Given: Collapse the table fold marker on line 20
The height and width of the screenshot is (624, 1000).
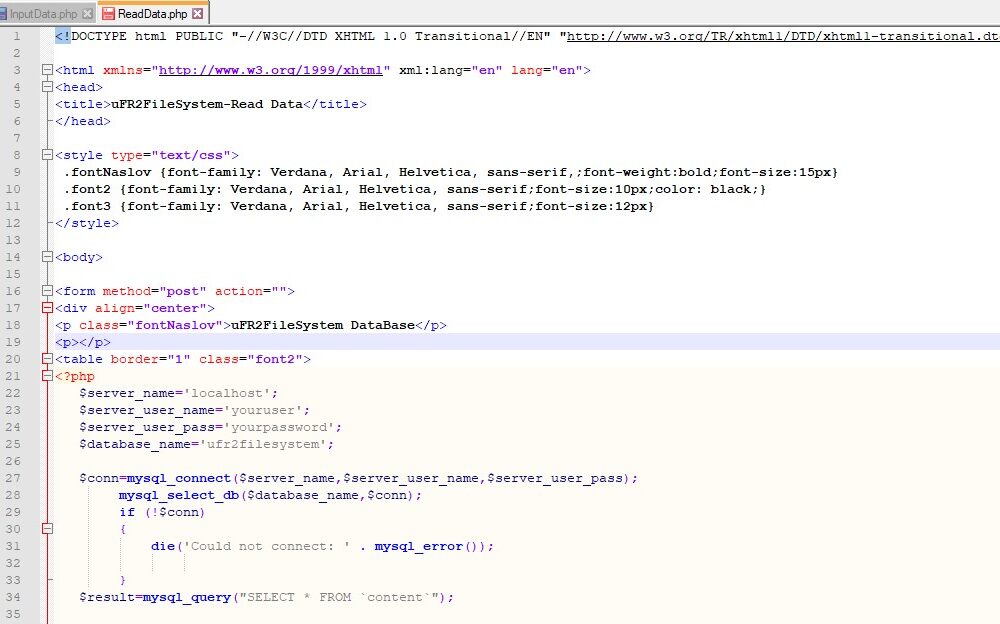Looking at the screenshot, I should tap(47, 359).
